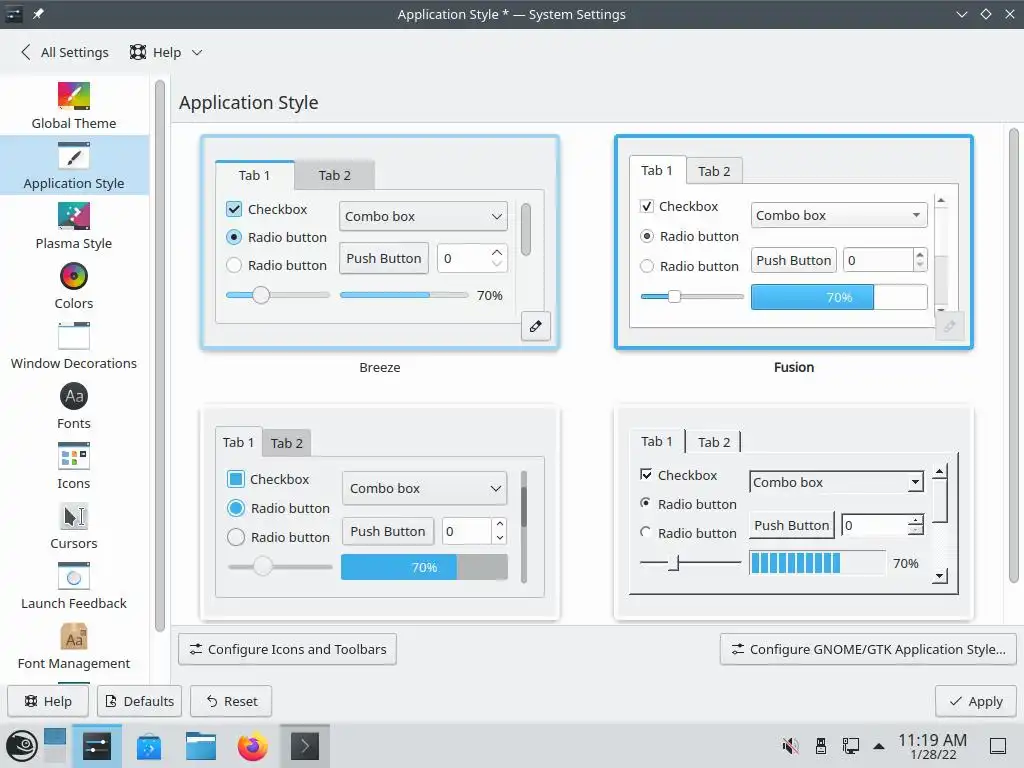The height and width of the screenshot is (768, 1024).
Task: Click the disabled edit icon on Fusion preview
Action: tap(950, 326)
